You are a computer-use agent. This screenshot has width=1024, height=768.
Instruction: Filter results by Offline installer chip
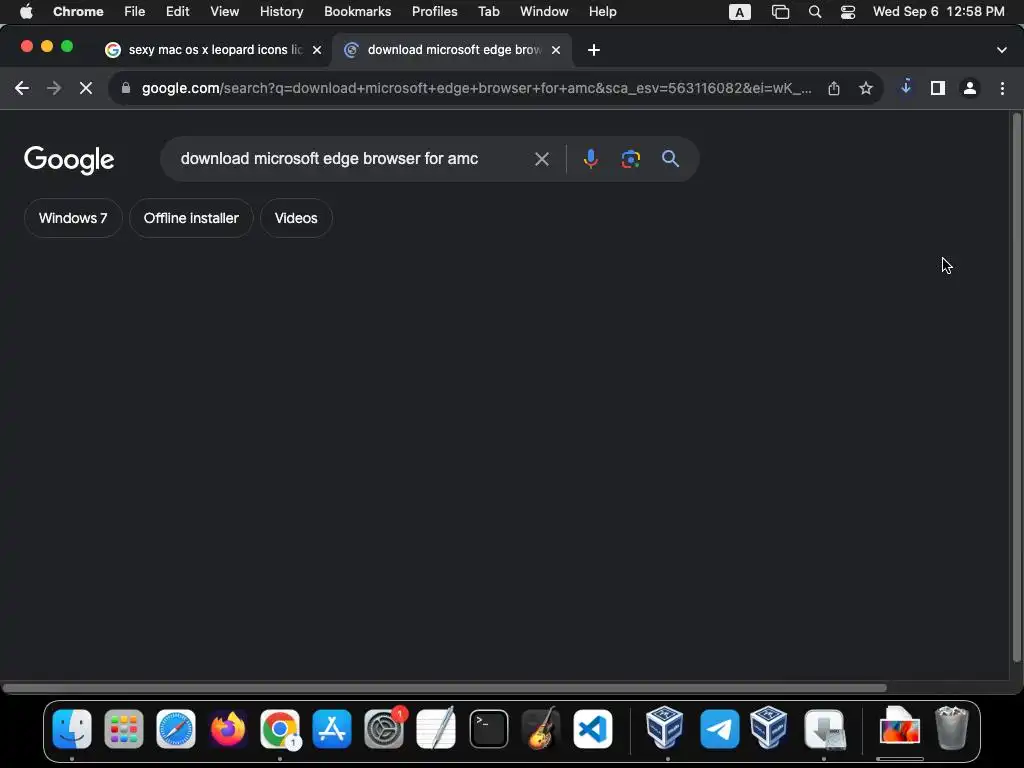click(191, 218)
